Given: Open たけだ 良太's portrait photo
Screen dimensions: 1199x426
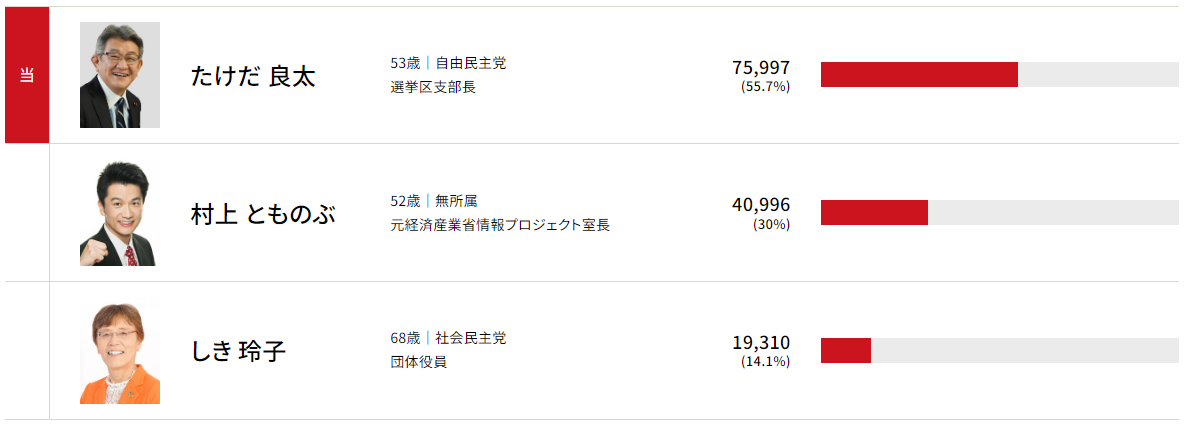Looking at the screenshot, I should point(120,75).
